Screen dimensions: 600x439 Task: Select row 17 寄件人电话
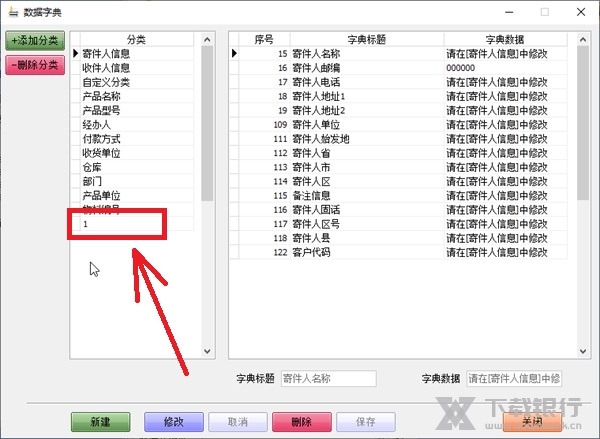click(398, 82)
